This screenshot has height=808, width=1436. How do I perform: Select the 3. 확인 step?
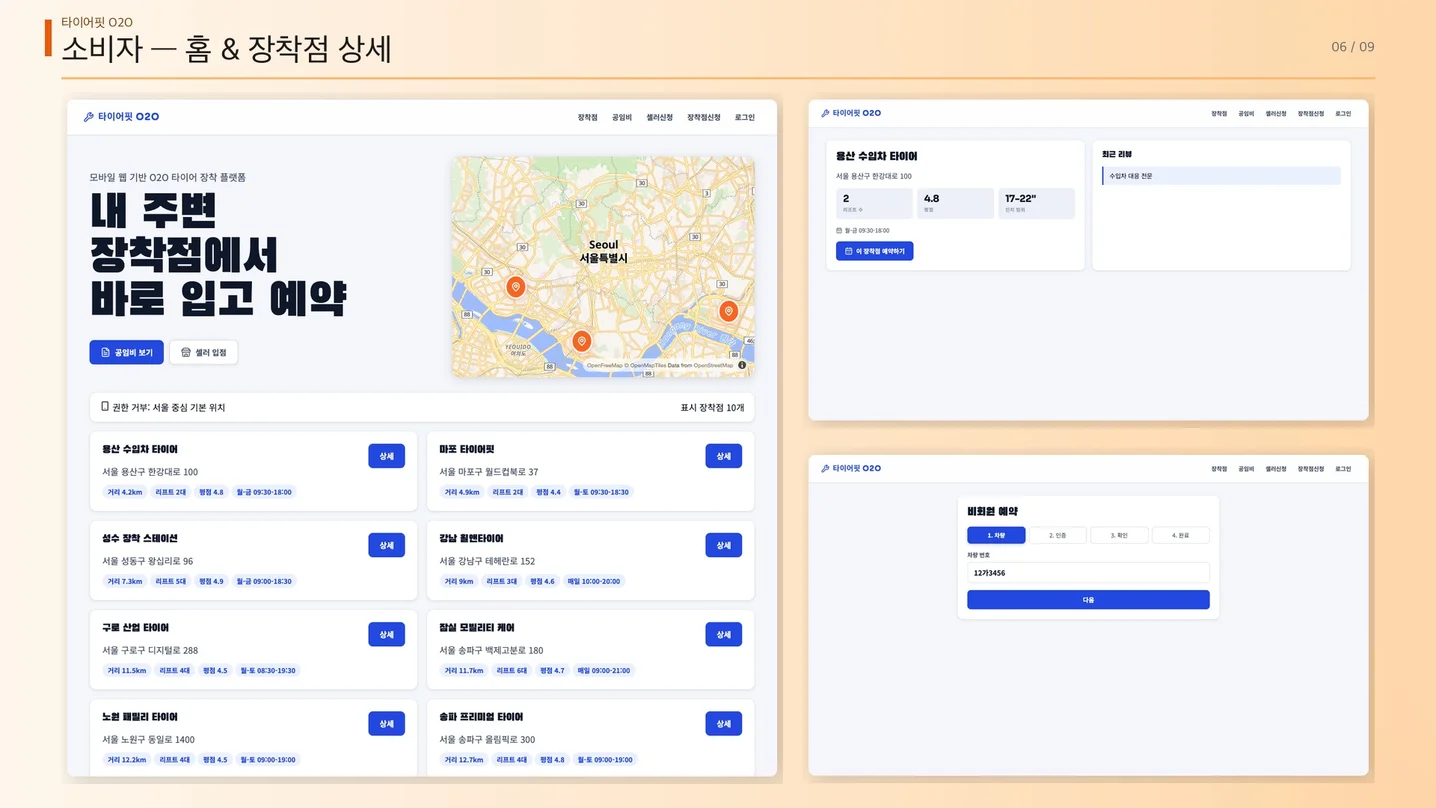1119,535
